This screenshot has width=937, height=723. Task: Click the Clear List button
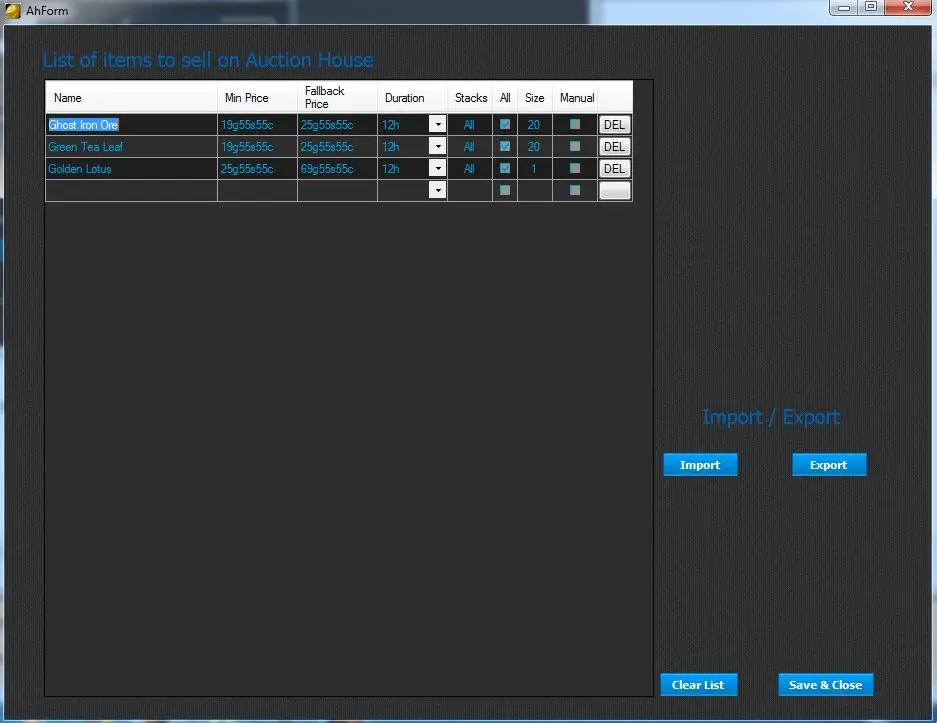(x=698, y=685)
